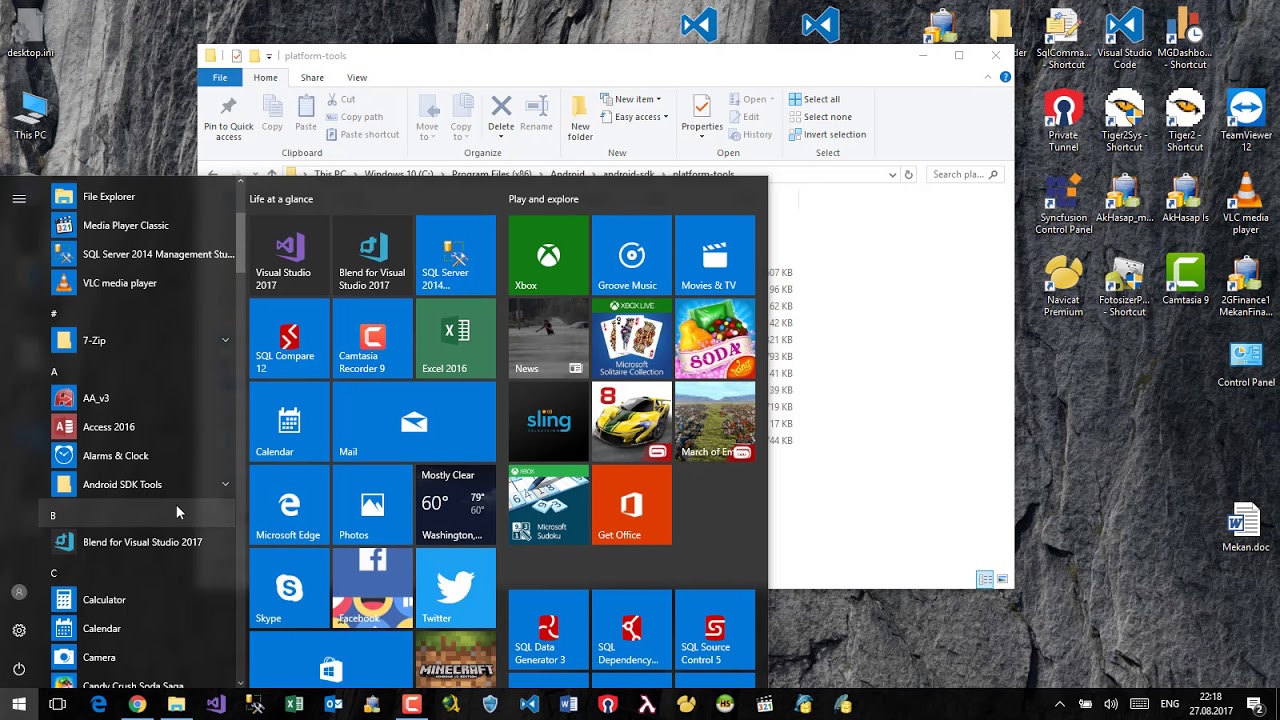This screenshot has width=1280, height=720.
Task: Switch to the View ribbon tab
Action: click(357, 77)
